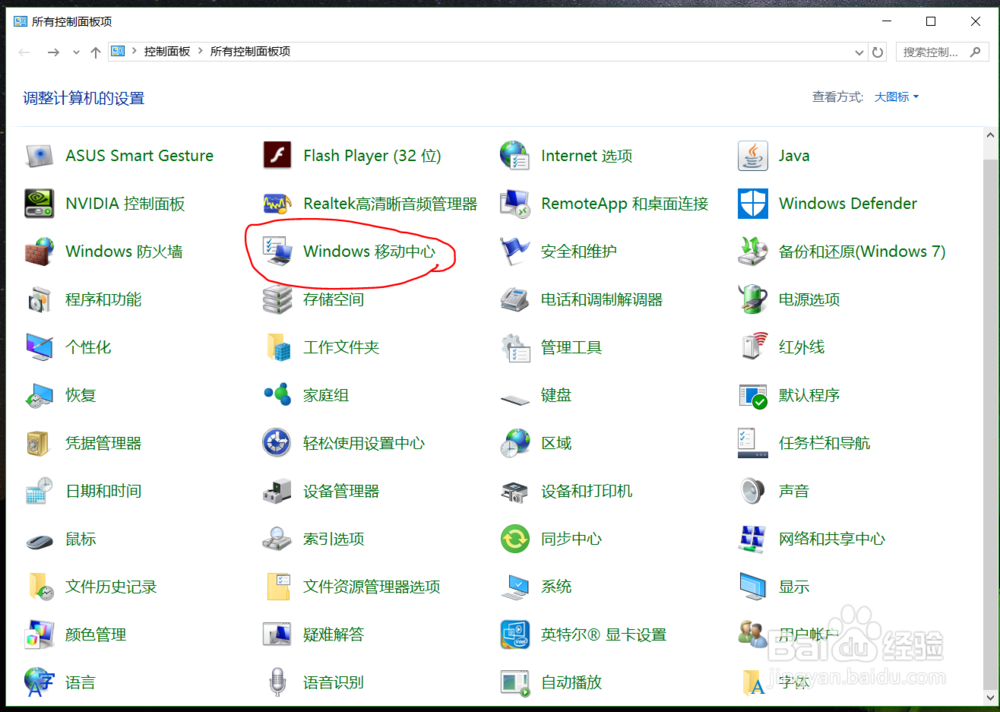Click the 控制面板 breadcrumb segment
Screen dimensions: 1000x712
[167, 51]
